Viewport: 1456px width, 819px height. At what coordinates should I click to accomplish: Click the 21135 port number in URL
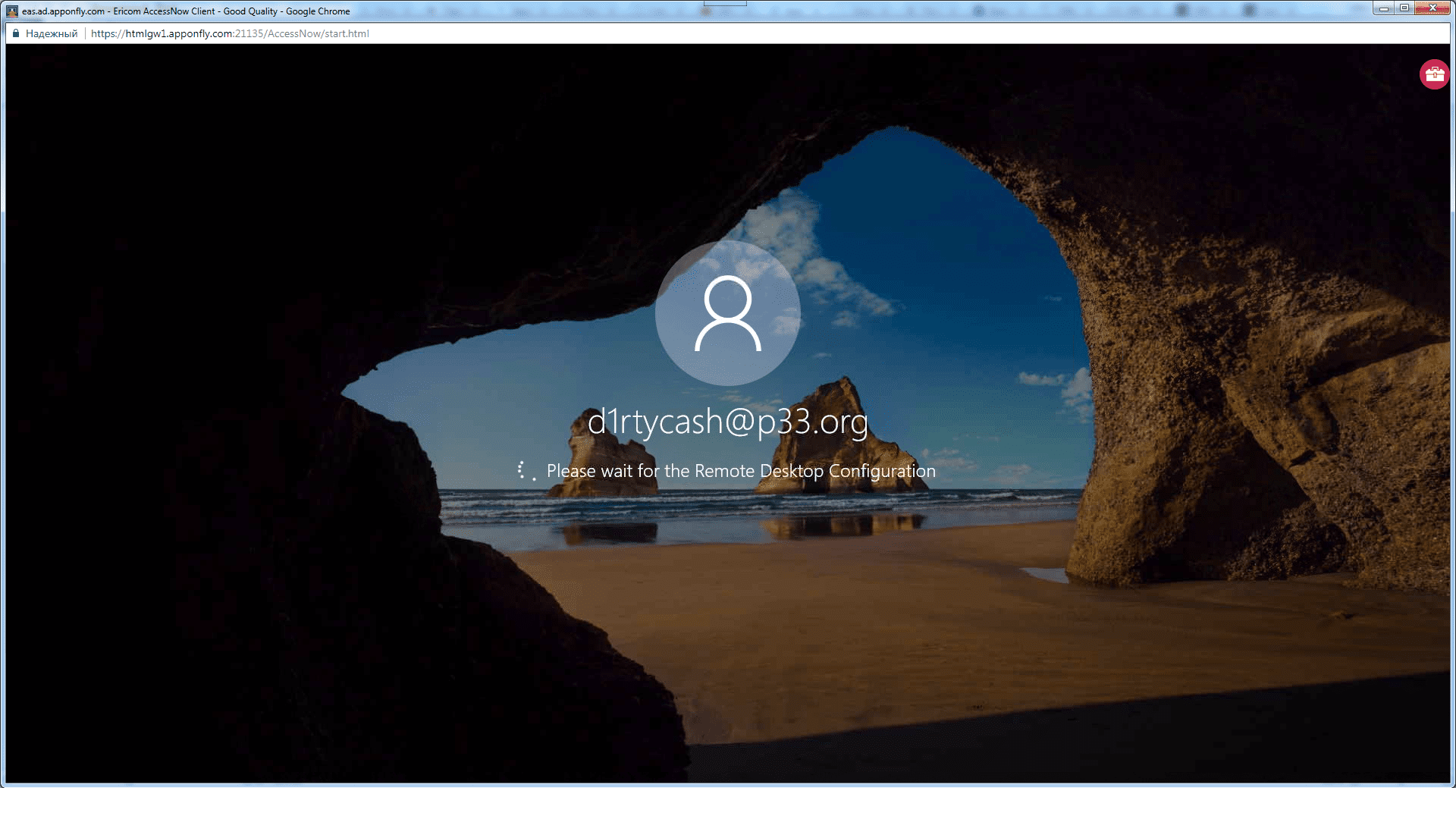point(249,33)
